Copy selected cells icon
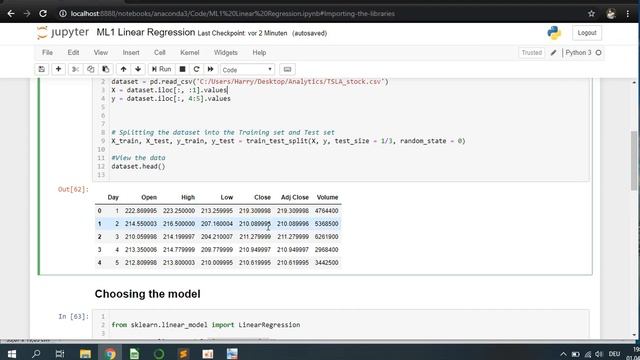 [x=91, y=69]
